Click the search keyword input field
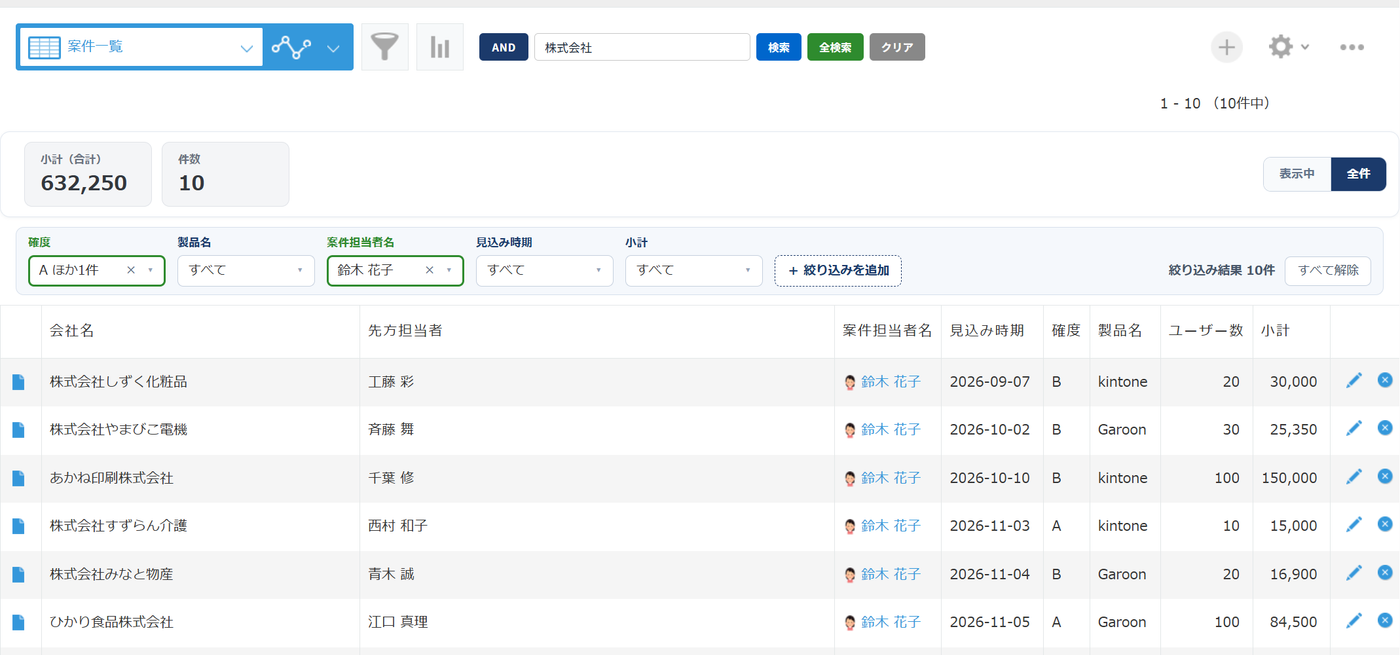1400x655 pixels. (642, 47)
